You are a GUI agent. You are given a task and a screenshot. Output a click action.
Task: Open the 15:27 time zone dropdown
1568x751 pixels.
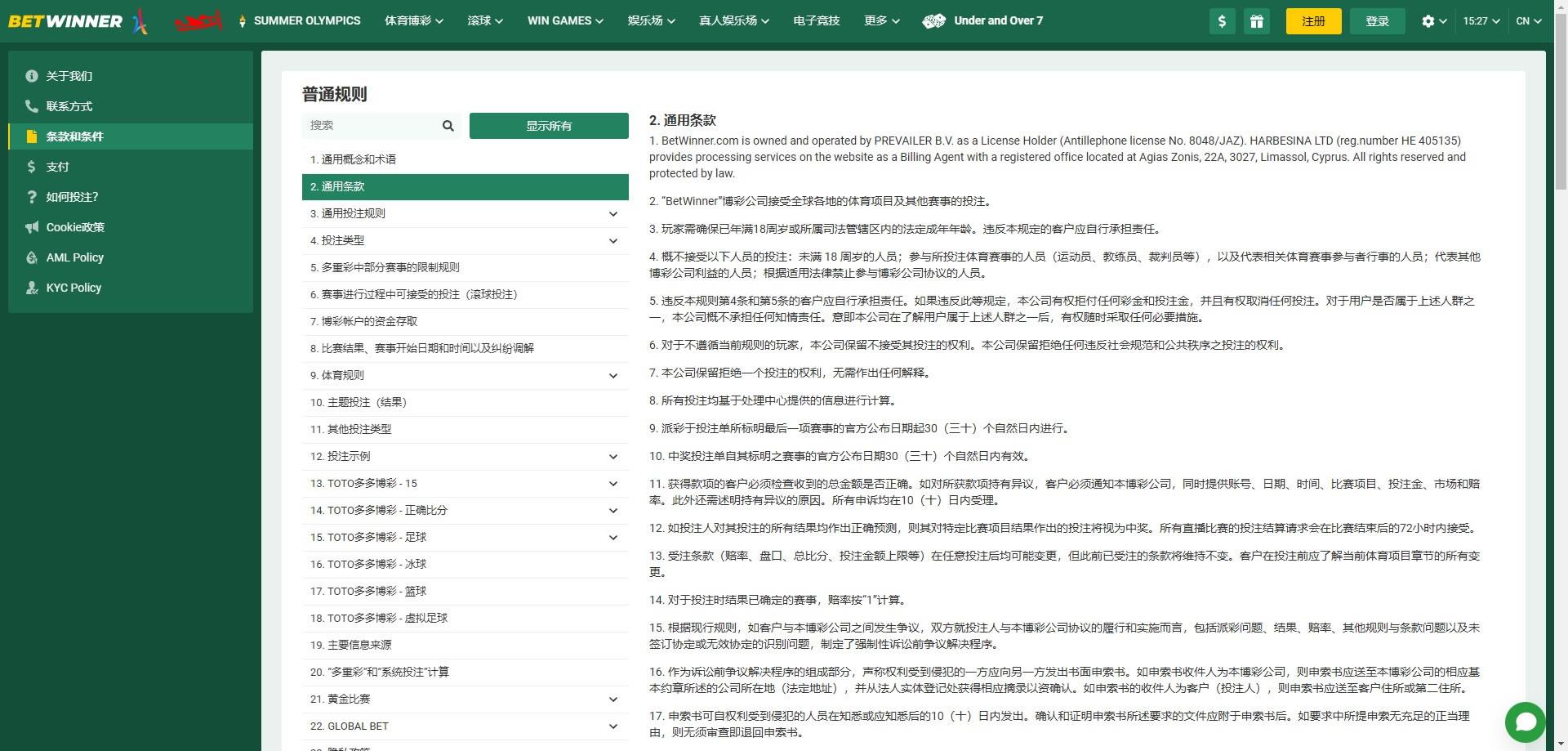click(x=1481, y=21)
